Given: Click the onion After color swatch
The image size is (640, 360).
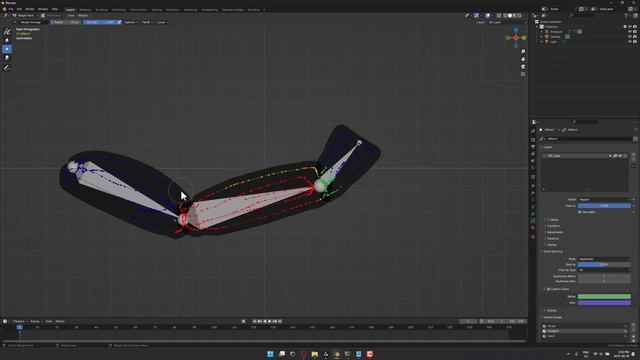Looking at the screenshot, I should click(604, 302).
